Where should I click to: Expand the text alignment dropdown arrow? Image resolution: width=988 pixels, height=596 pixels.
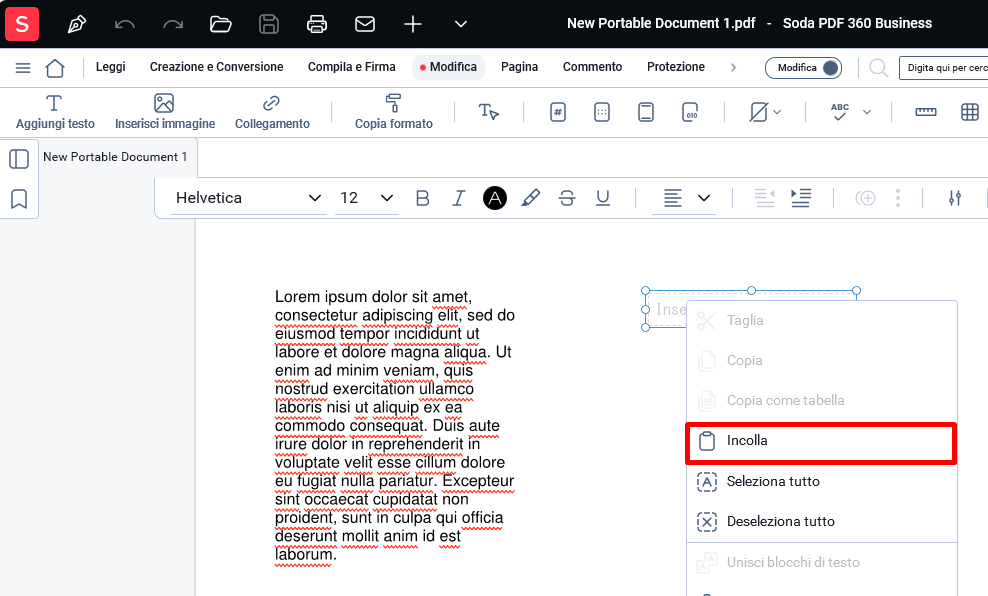pos(704,198)
